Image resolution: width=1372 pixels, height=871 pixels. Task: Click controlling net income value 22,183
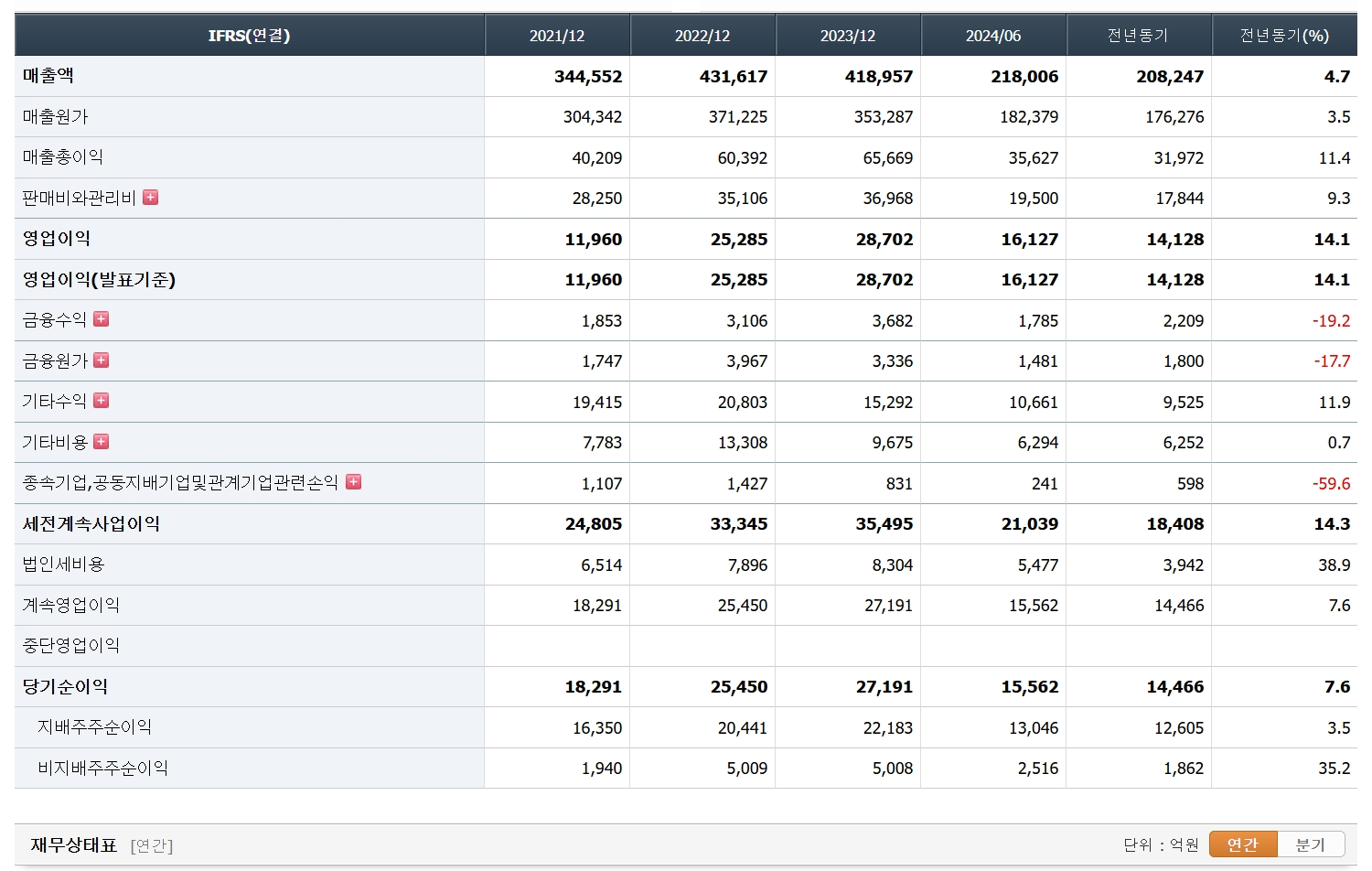pos(888,728)
